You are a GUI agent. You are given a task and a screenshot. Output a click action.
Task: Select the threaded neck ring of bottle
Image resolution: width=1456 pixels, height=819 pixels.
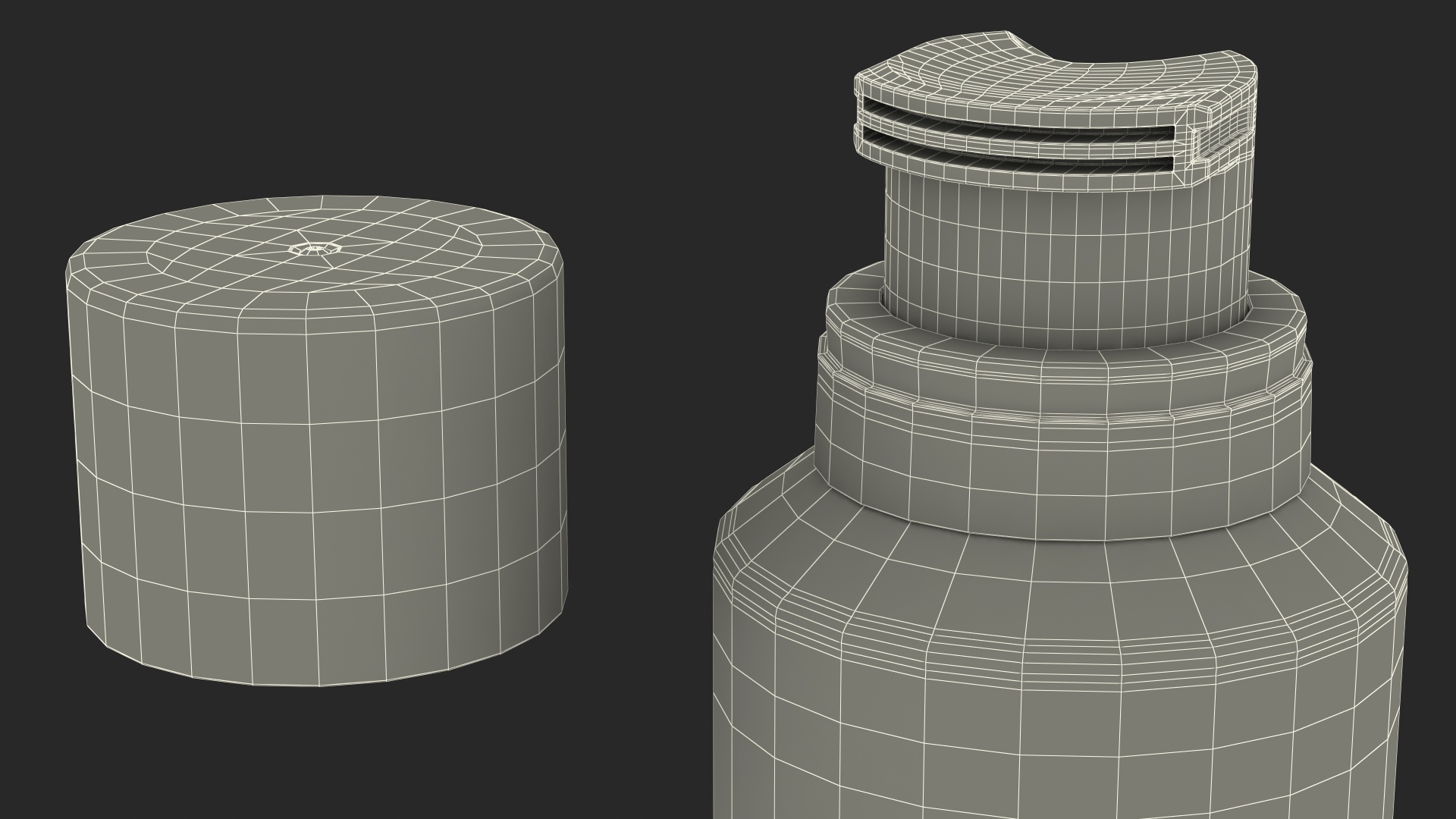tap(1064, 400)
